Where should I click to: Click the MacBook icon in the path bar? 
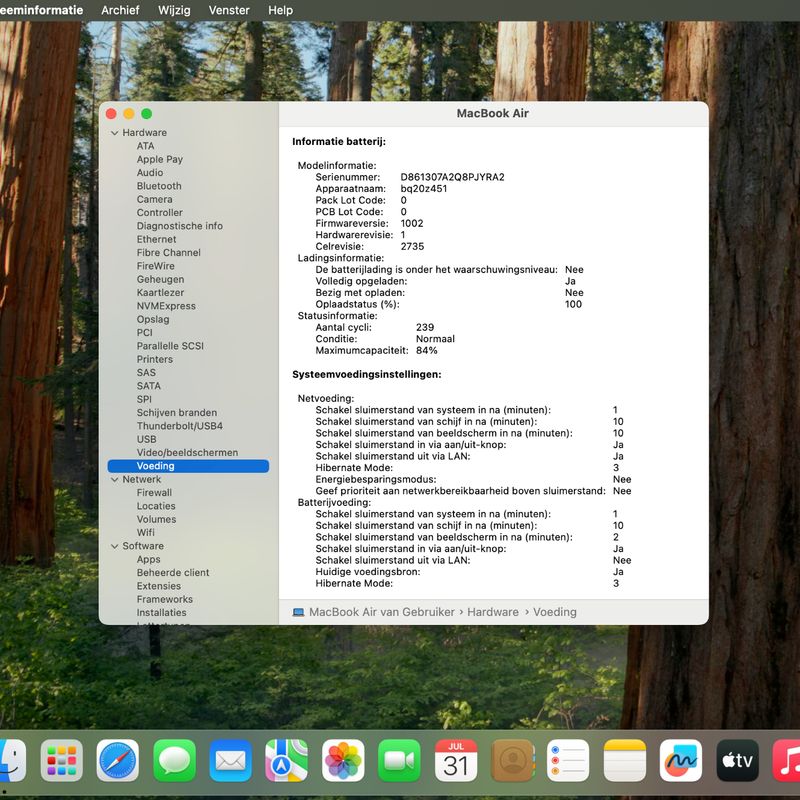point(298,612)
